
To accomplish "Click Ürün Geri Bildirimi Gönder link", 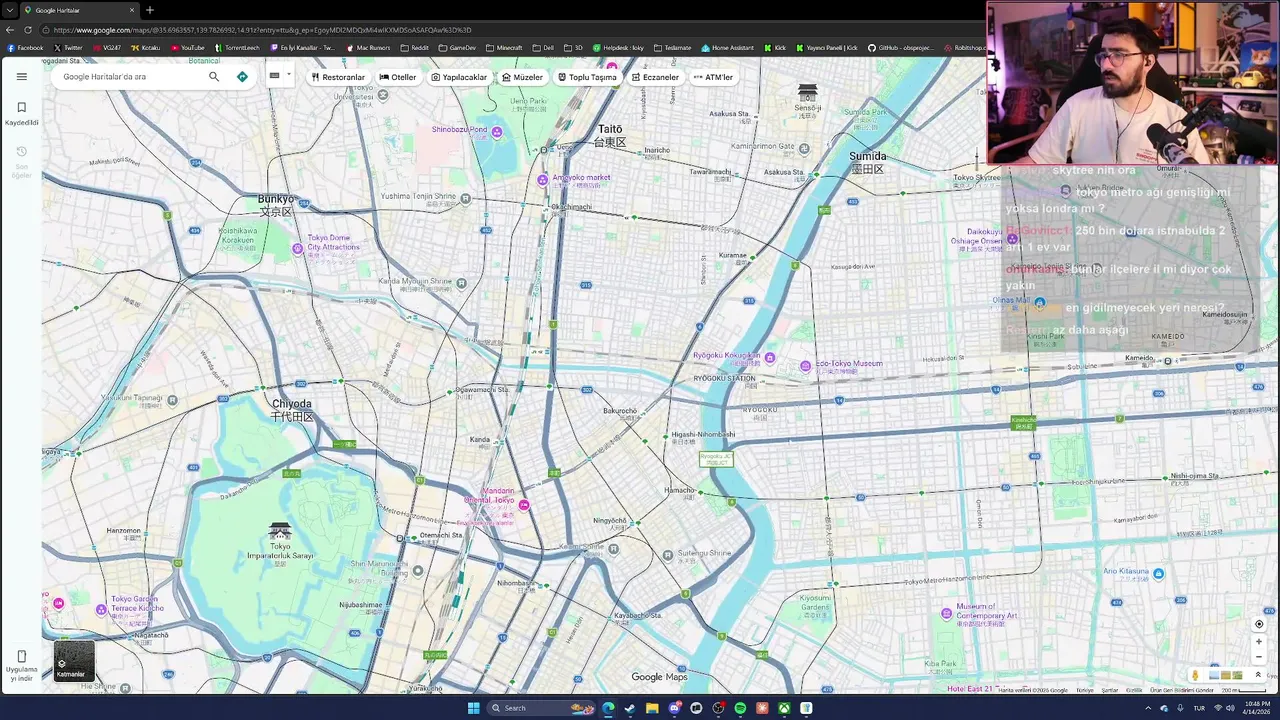I will point(1182,690).
